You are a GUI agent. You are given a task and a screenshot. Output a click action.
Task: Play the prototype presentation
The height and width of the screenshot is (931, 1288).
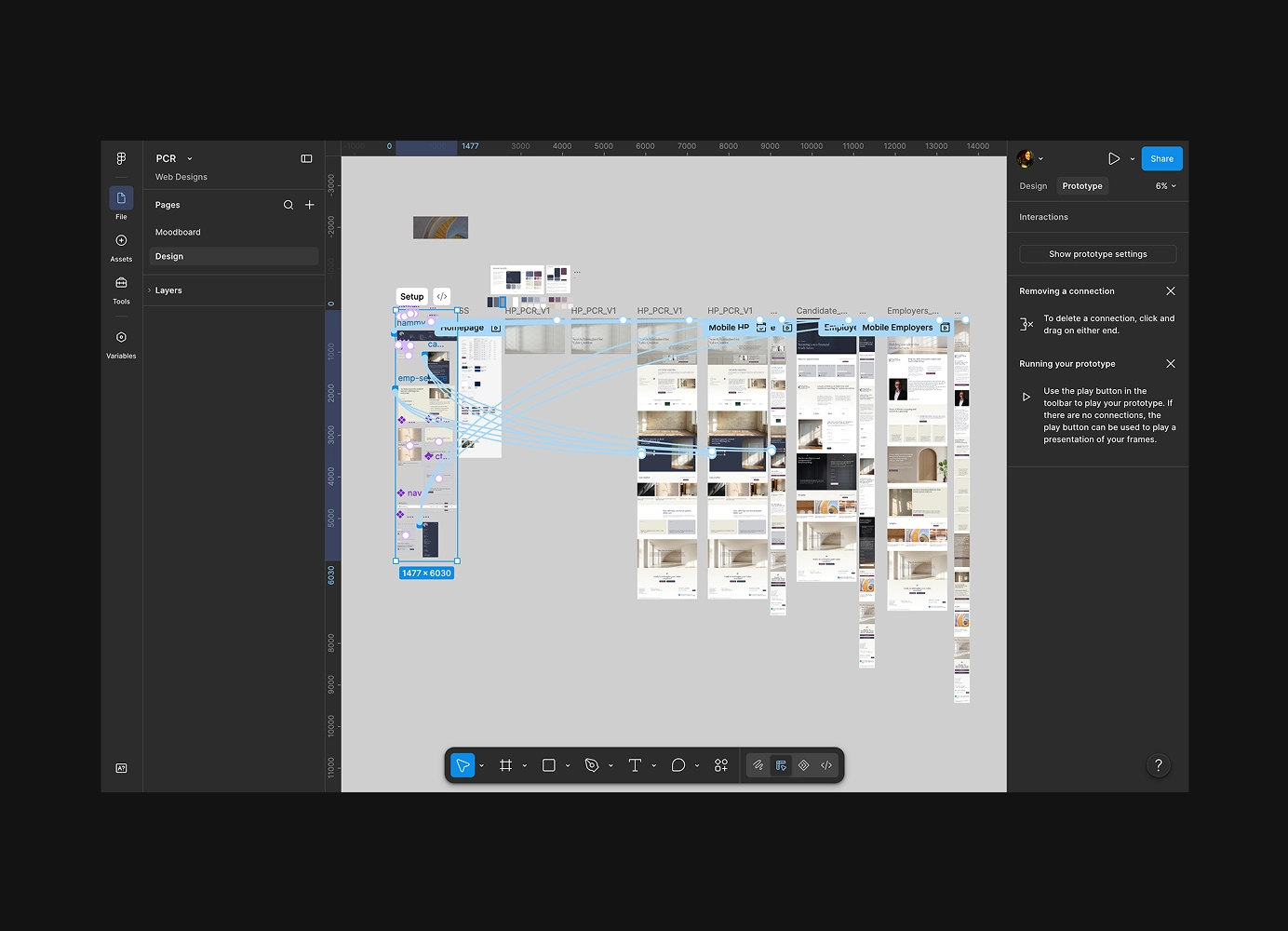[x=1114, y=159]
